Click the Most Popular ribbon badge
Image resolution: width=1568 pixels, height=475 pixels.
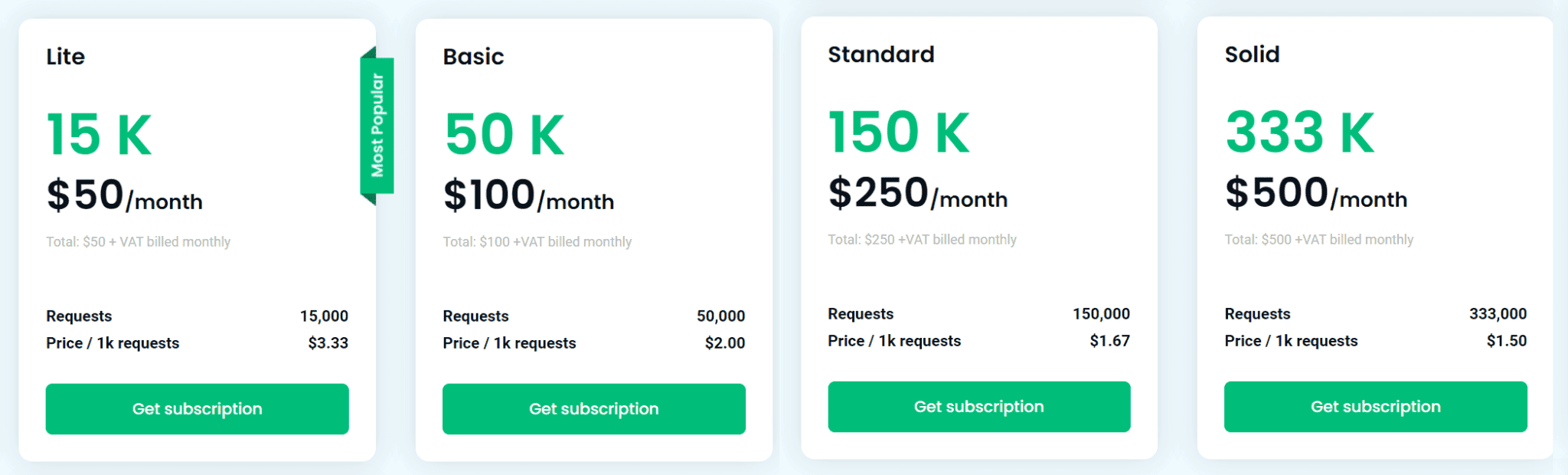point(377,126)
